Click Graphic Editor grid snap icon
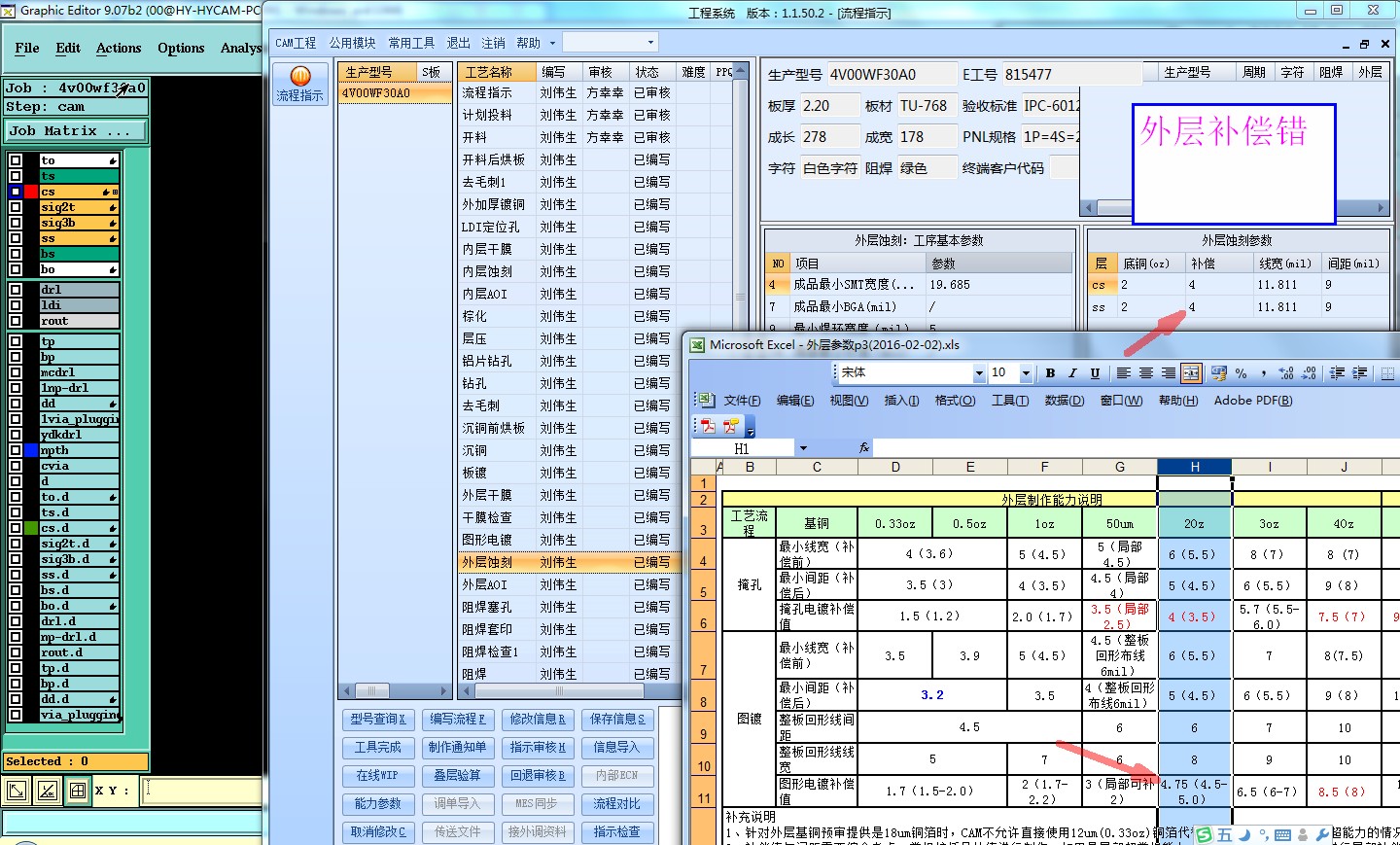 point(78,791)
